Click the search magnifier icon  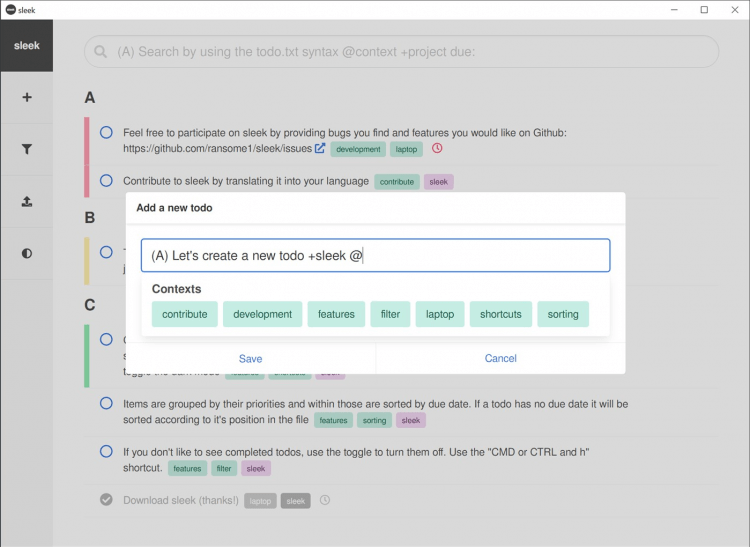click(x=102, y=52)
